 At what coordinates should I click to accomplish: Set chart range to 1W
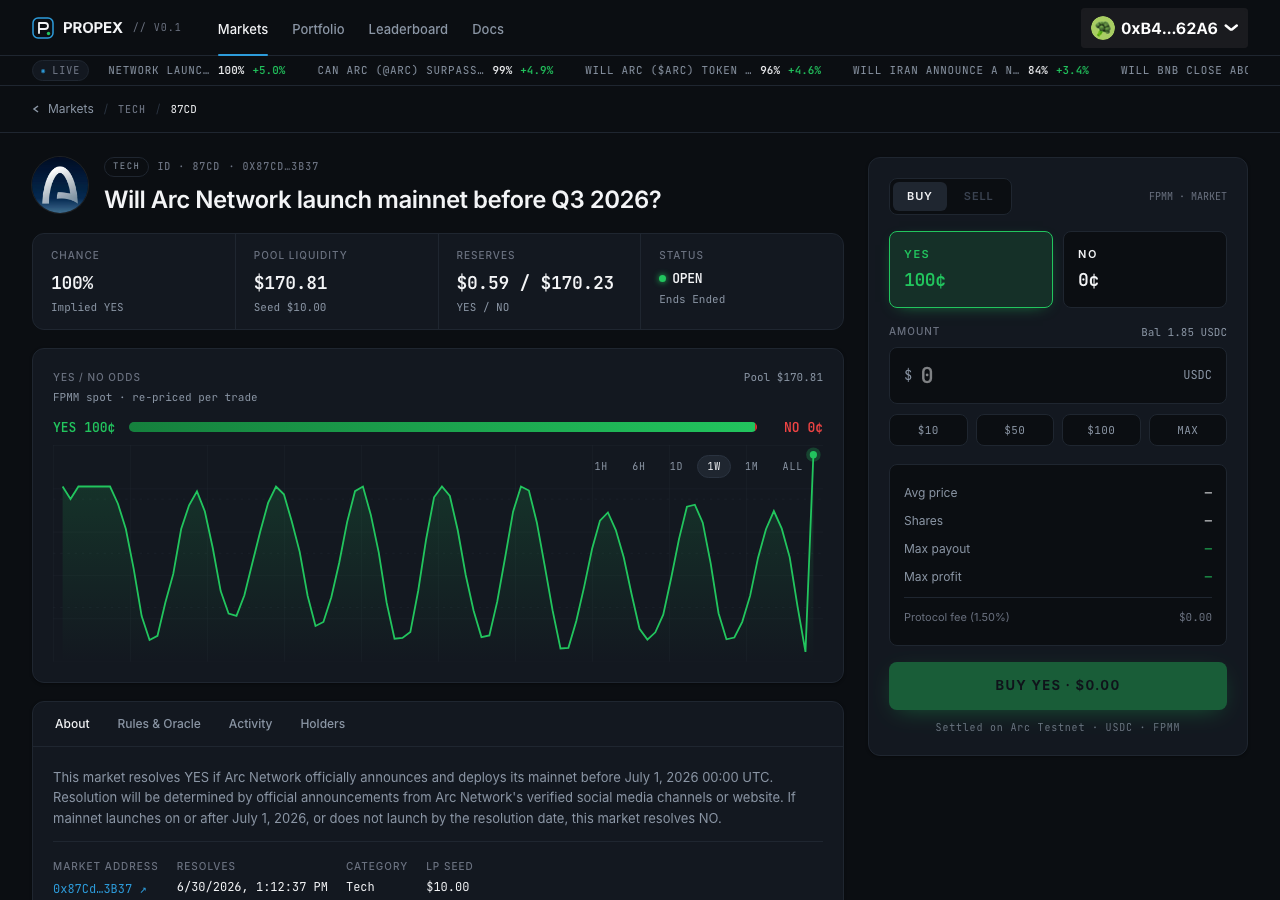[714, 467]
